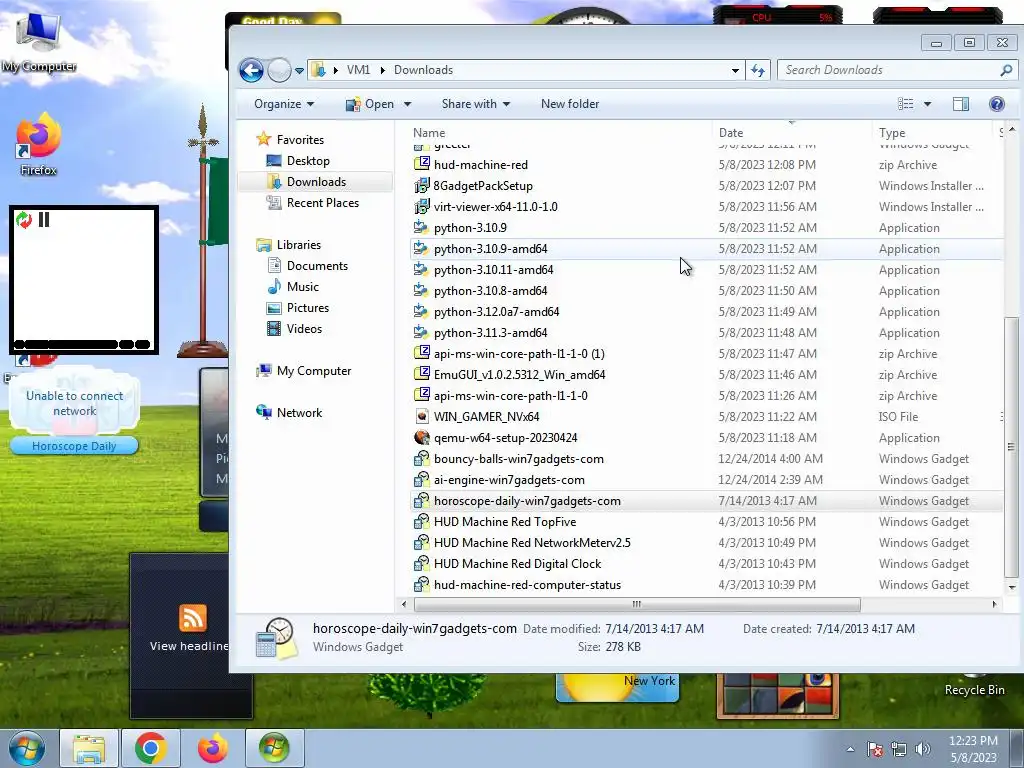This screenshot has height=768, width=1024.
Task: Select python-3.12.0a7-amd64 file icon
Action: click(422, 312)
